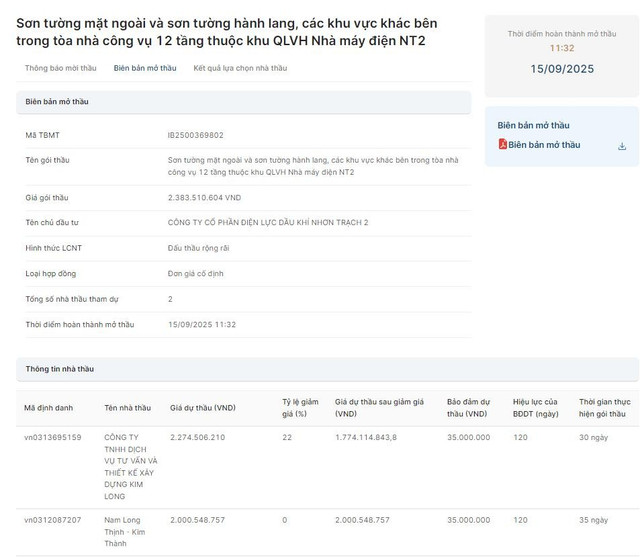The width and height of the screenshot is (640, 557).
Task: Click the red PDF file icon
Action: (503, 145)
